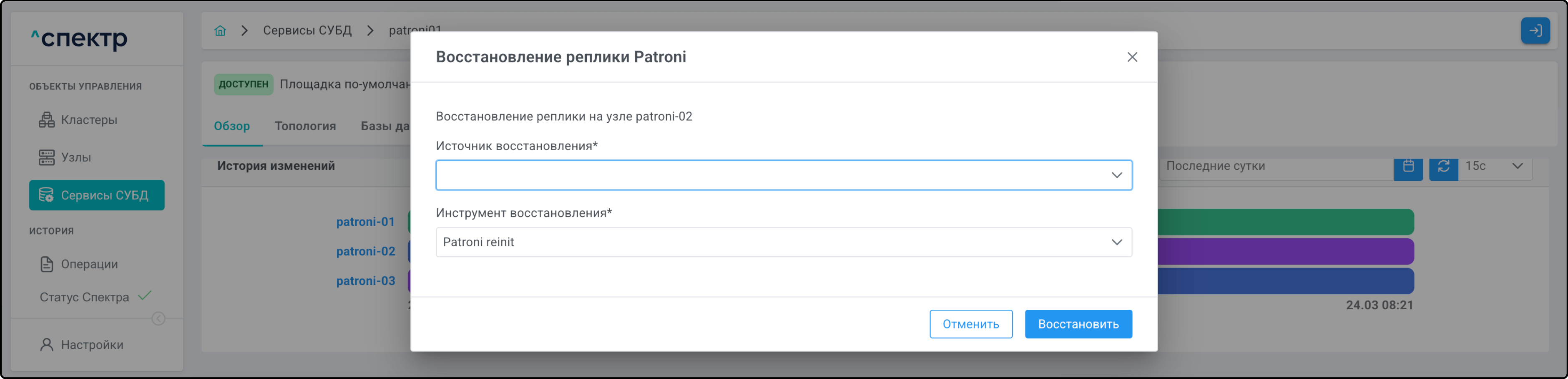Open Кластеры in the sidebar
Viewport: 1568px width, 379px height.
[89, 120]
